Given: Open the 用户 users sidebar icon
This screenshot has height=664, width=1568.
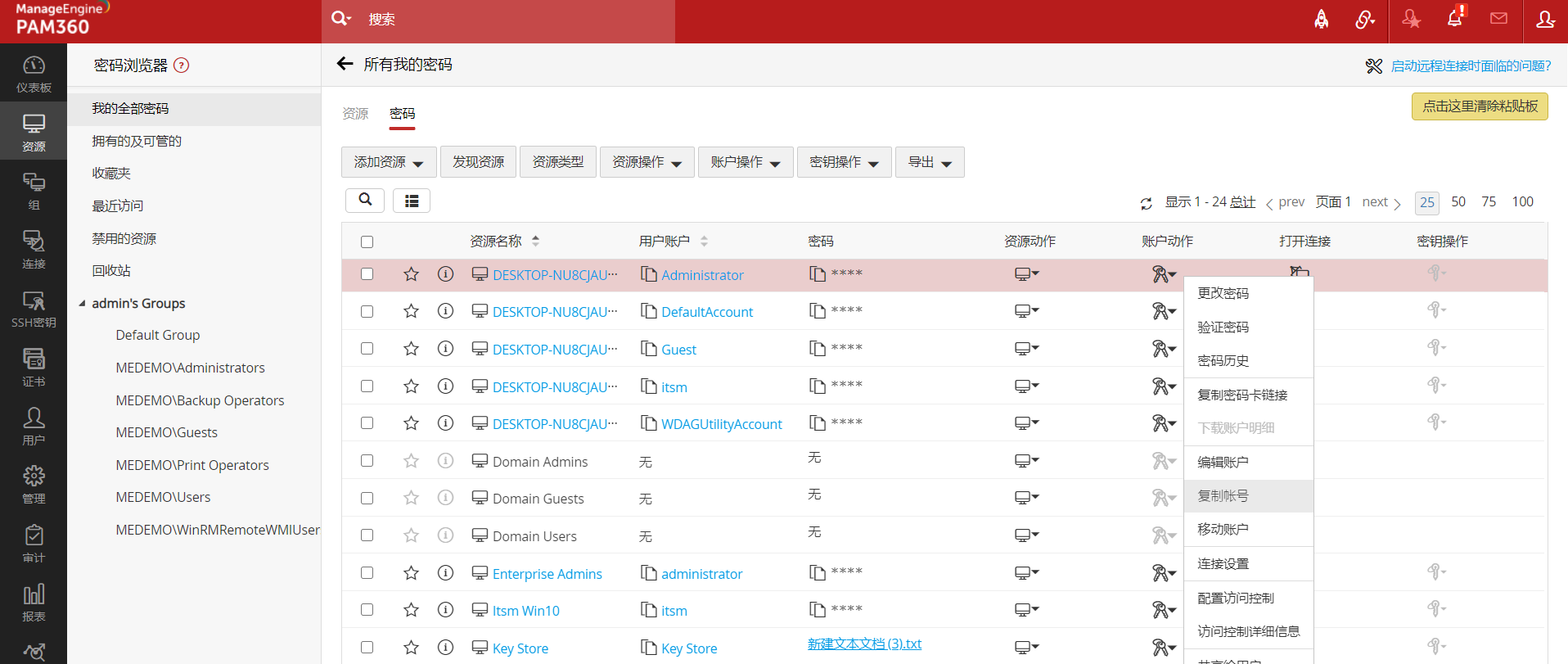Looking at the screenshot, I should point(34,427).
